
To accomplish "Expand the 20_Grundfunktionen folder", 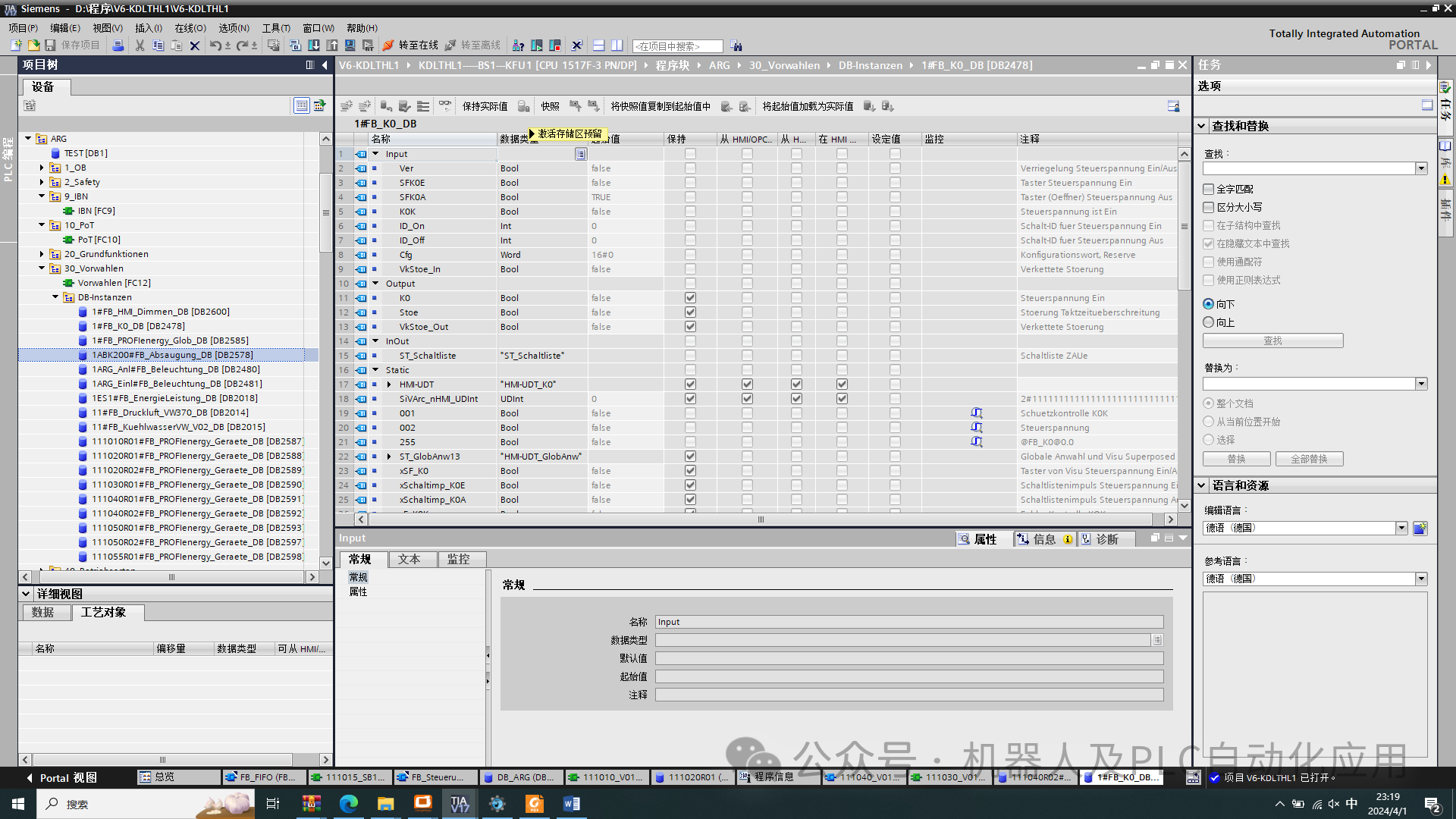I will pyautogui.click(x=42, y=254).
